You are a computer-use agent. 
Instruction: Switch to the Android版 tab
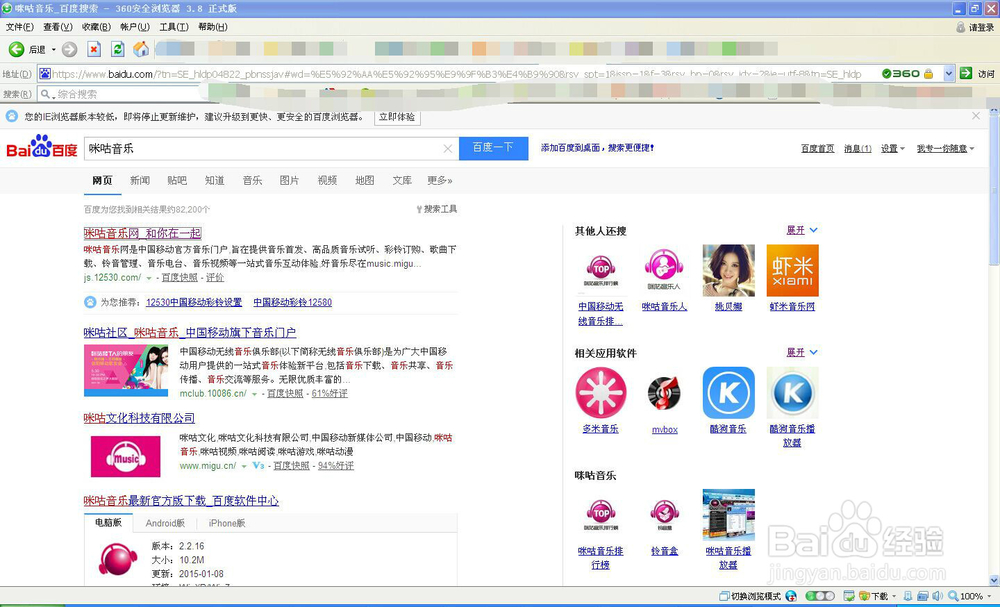(x=165, y=523)
